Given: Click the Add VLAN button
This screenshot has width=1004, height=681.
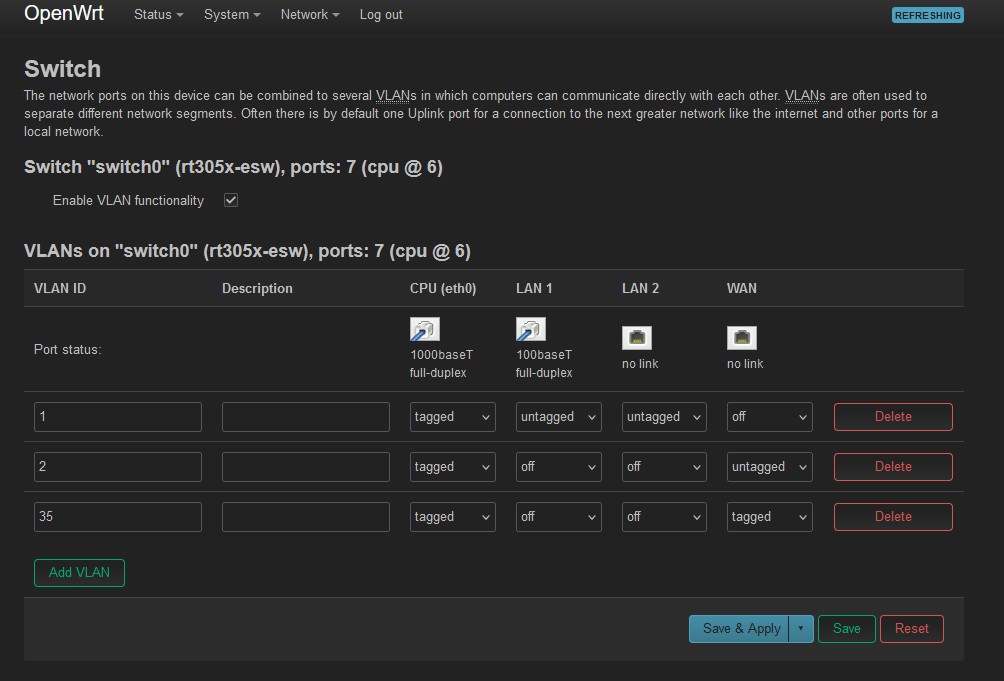Looking at the screenshot, I should 79,573.
